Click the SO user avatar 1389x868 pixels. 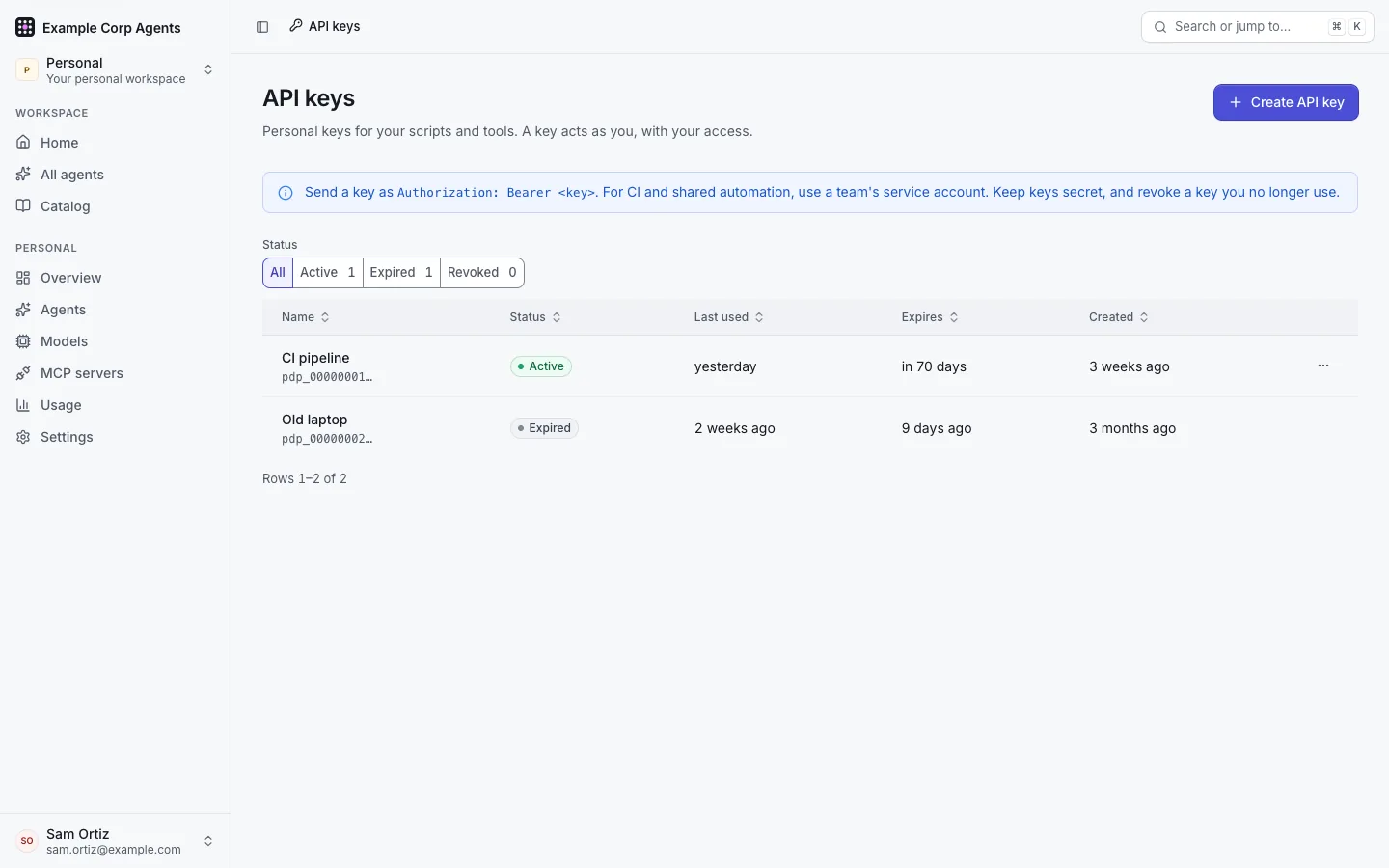tap(27, 841)
